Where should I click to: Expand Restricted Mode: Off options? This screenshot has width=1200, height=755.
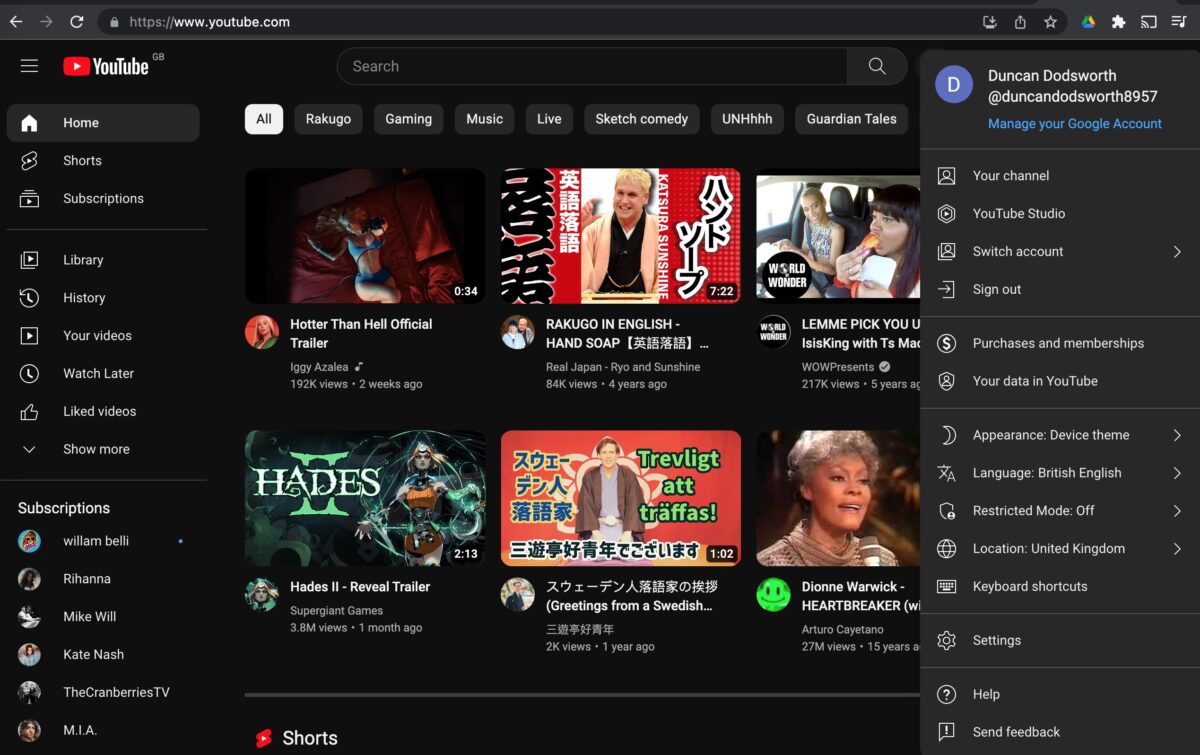point(1060,510)
